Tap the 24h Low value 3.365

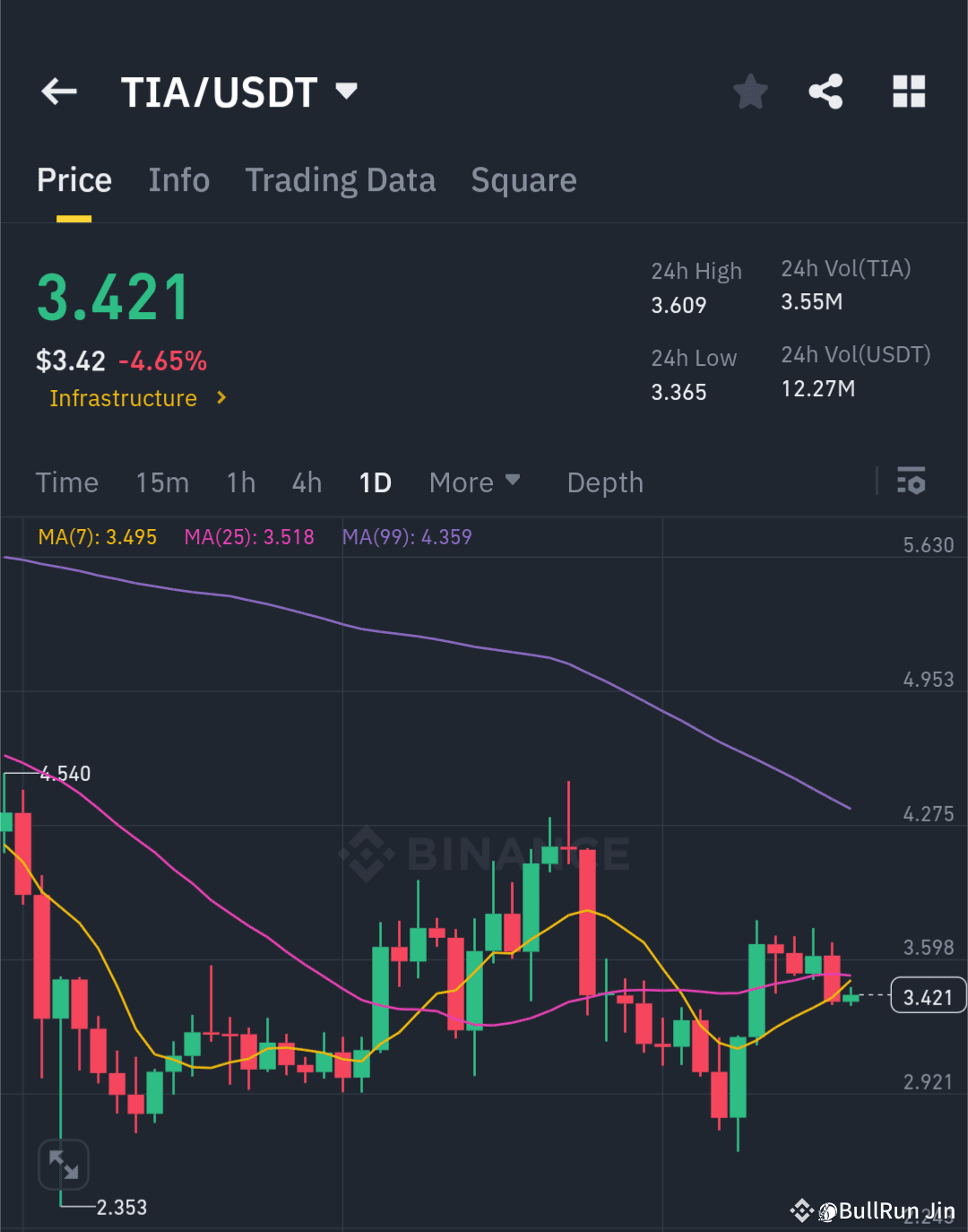[x=678, y=392]
